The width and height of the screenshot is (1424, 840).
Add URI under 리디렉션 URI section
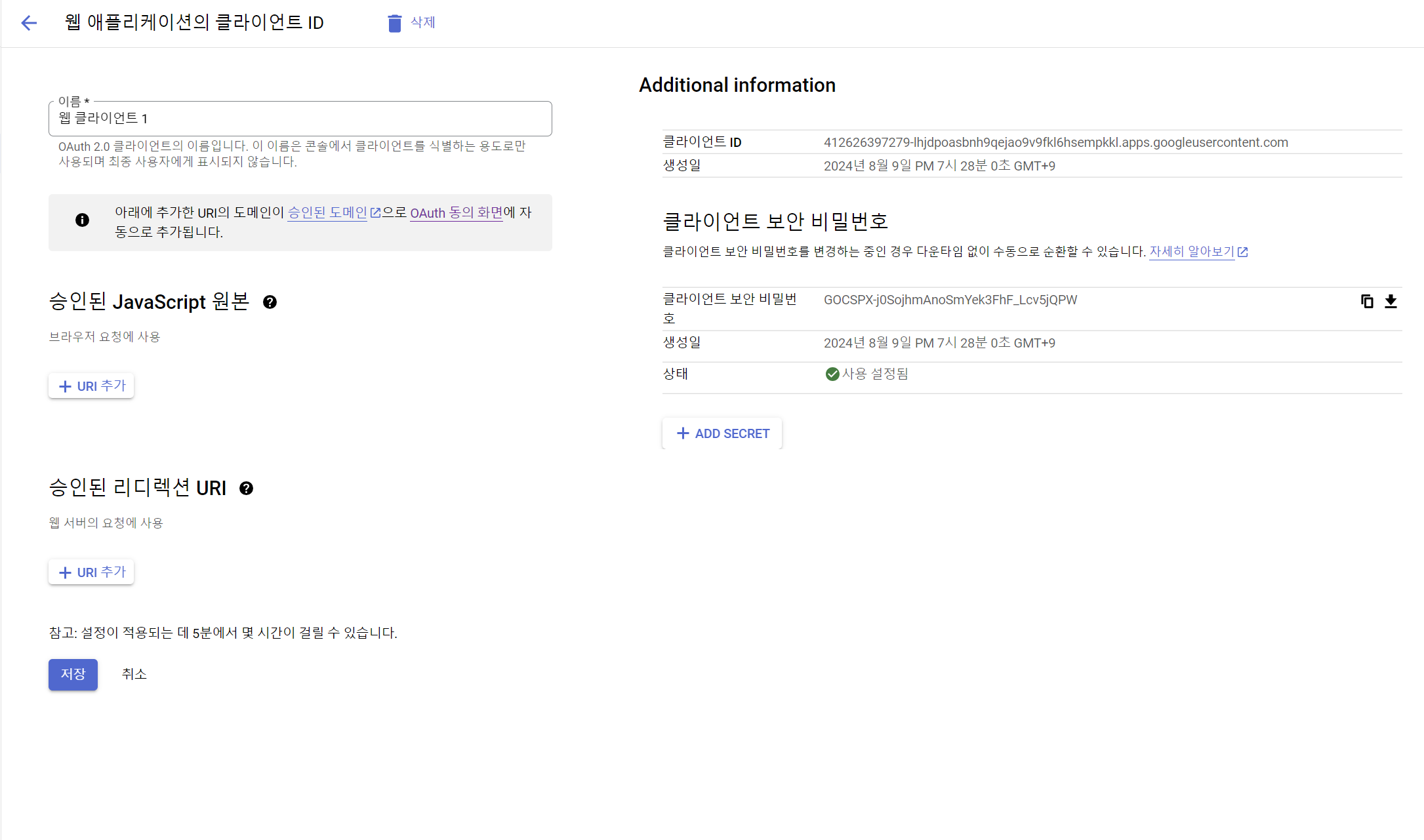point(92,572)
